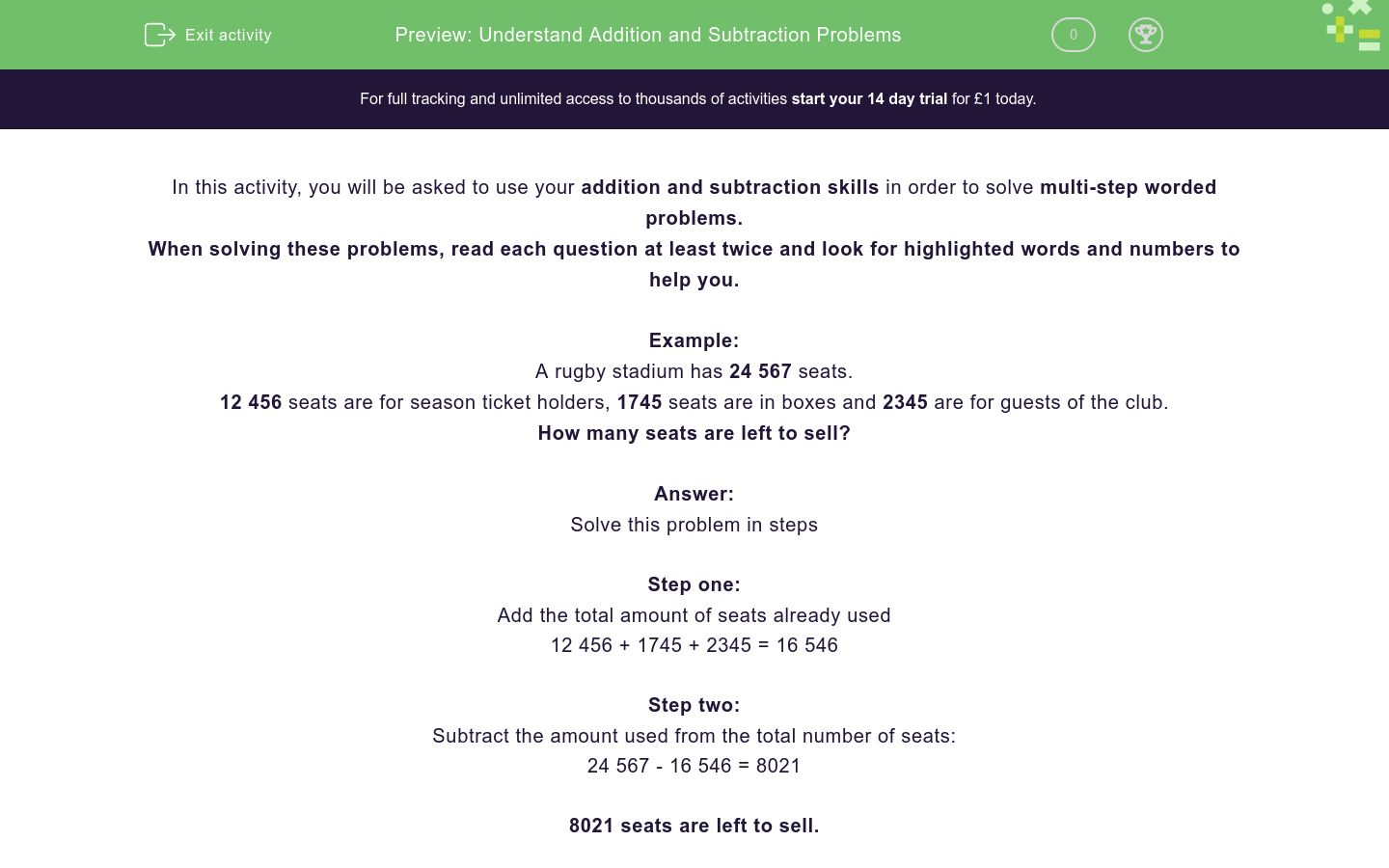Click the bold number 24 567
The height and width of the screenshot is (868, 1389).
[760, 371]
